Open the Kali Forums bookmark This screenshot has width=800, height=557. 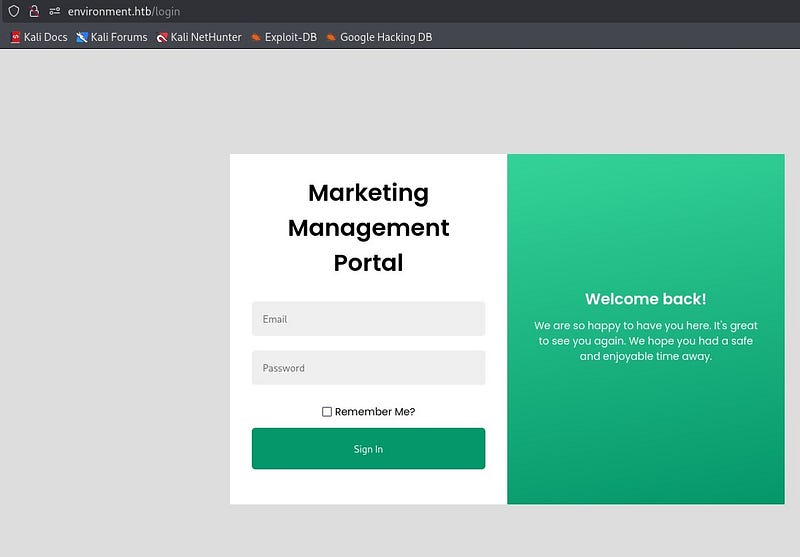pos(111,37)
